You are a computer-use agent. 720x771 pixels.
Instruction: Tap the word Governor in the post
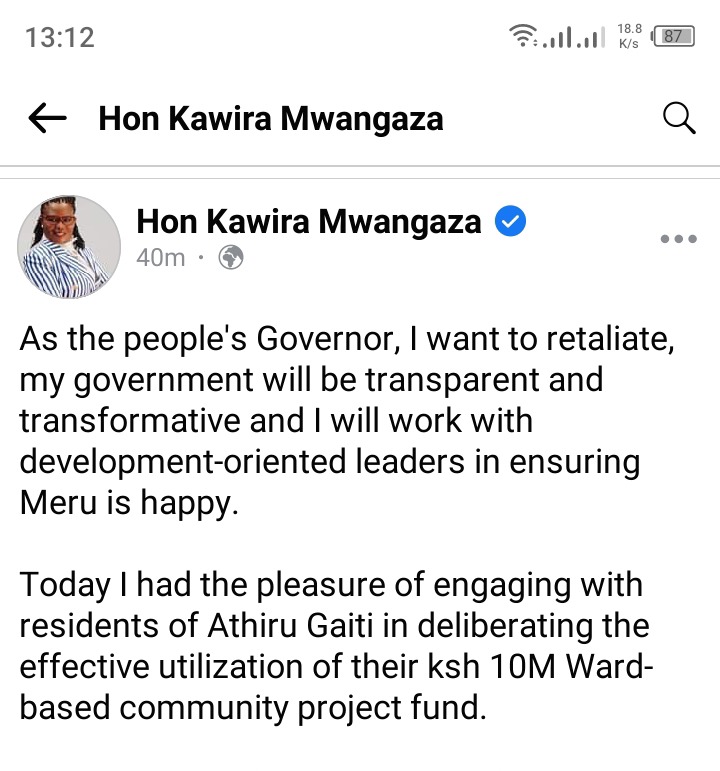pos(328,339)
